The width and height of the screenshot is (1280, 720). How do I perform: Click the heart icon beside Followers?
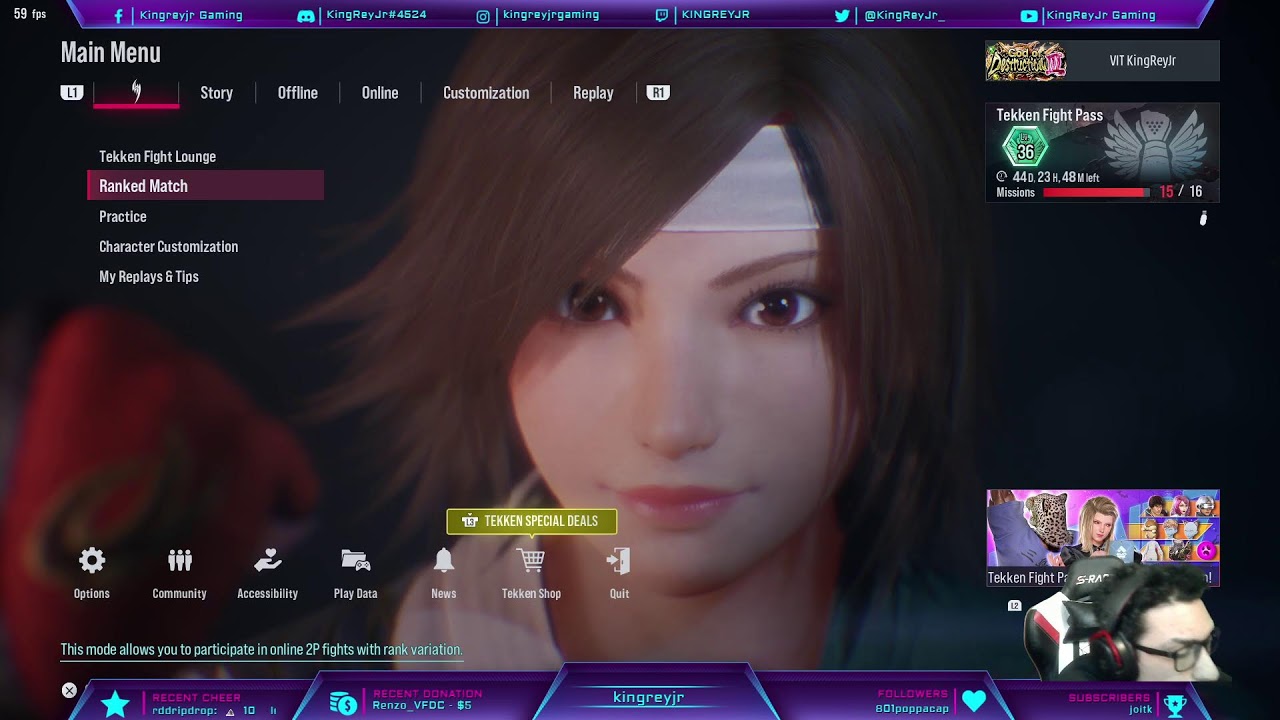(x=974, y=702)
